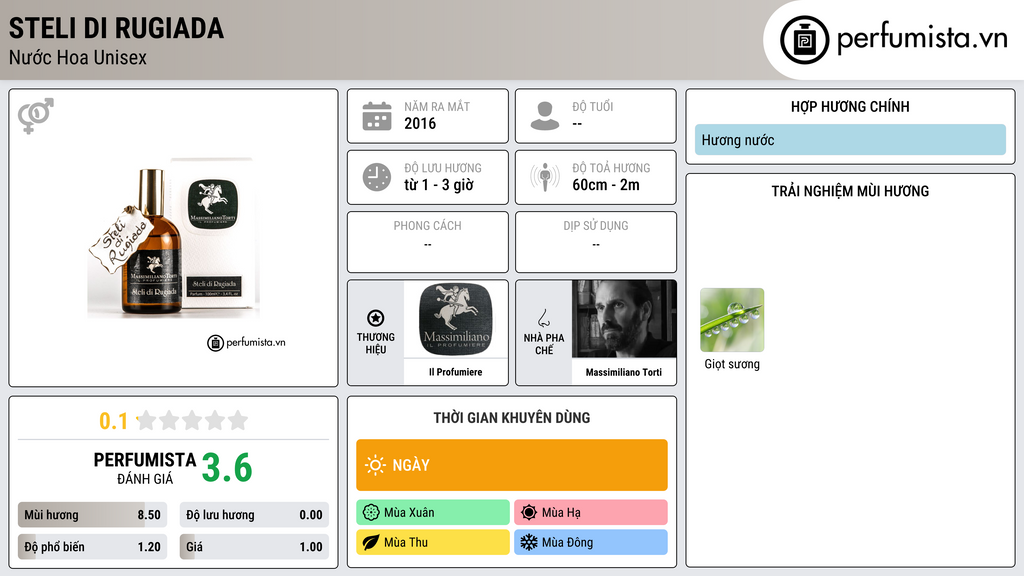This screenshot has width=1024, height=576.
Task: Click the unisex gender symbol icon
Action: (x=36, y=116)
